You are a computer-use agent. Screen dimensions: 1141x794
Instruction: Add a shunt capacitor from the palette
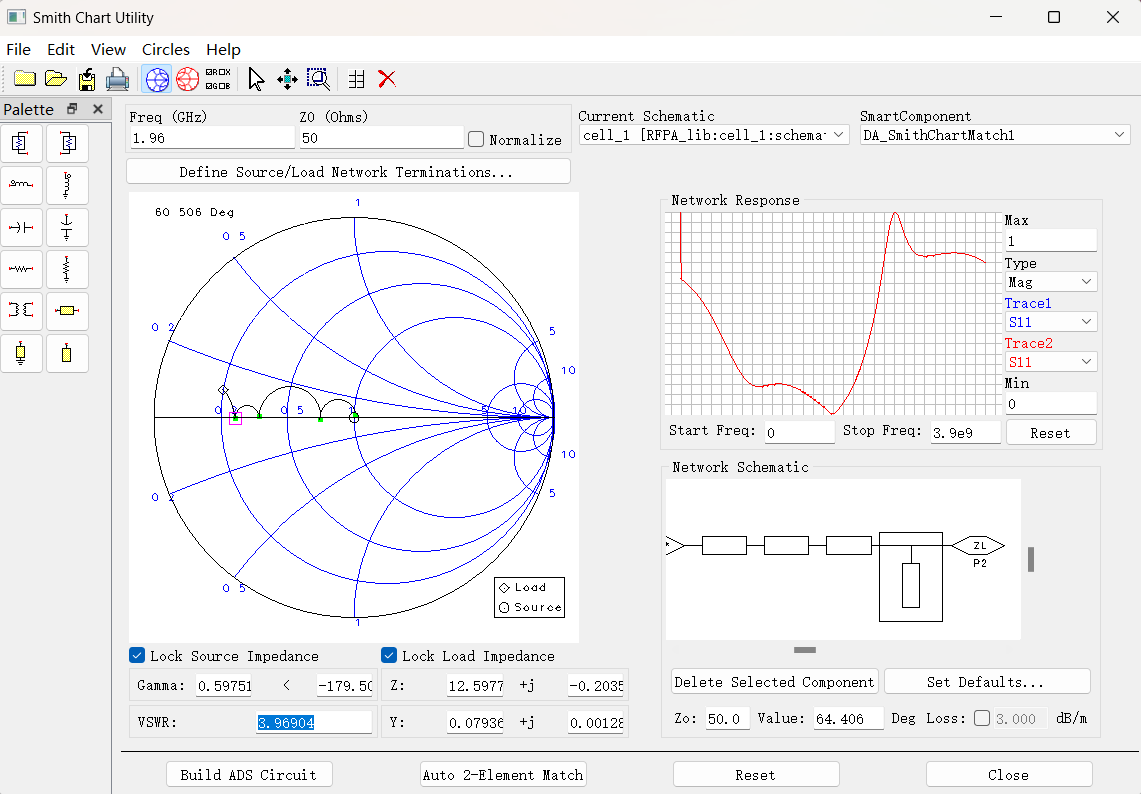click(67, 227)
